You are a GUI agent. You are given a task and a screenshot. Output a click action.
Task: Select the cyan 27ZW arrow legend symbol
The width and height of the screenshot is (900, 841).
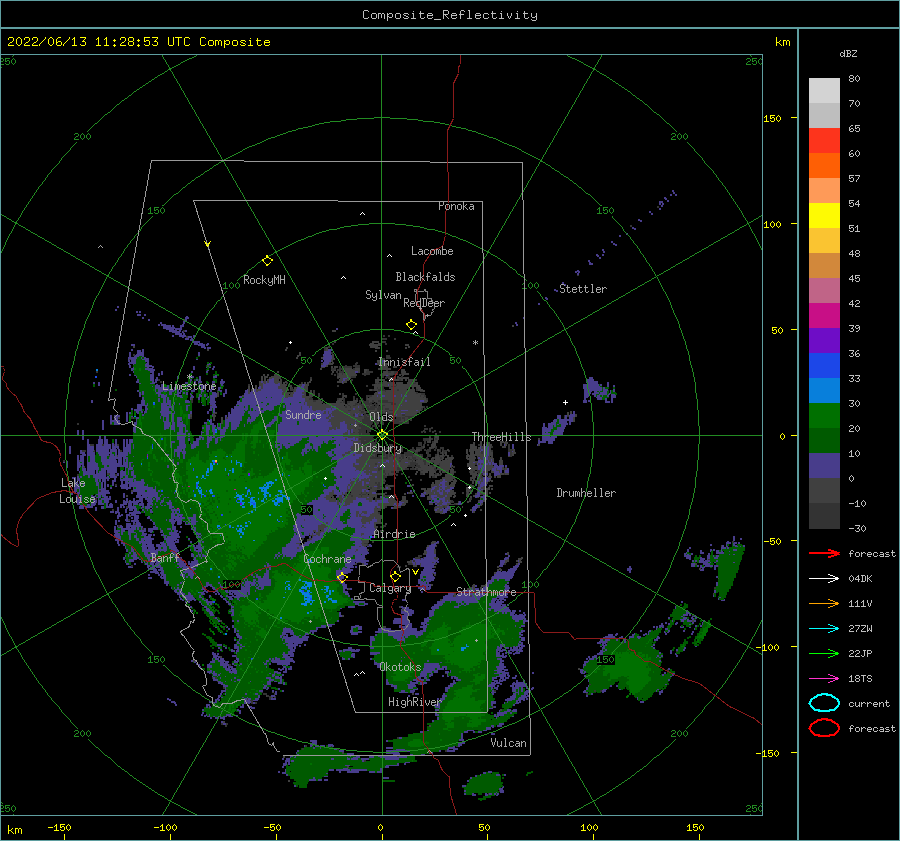point(824,628)
